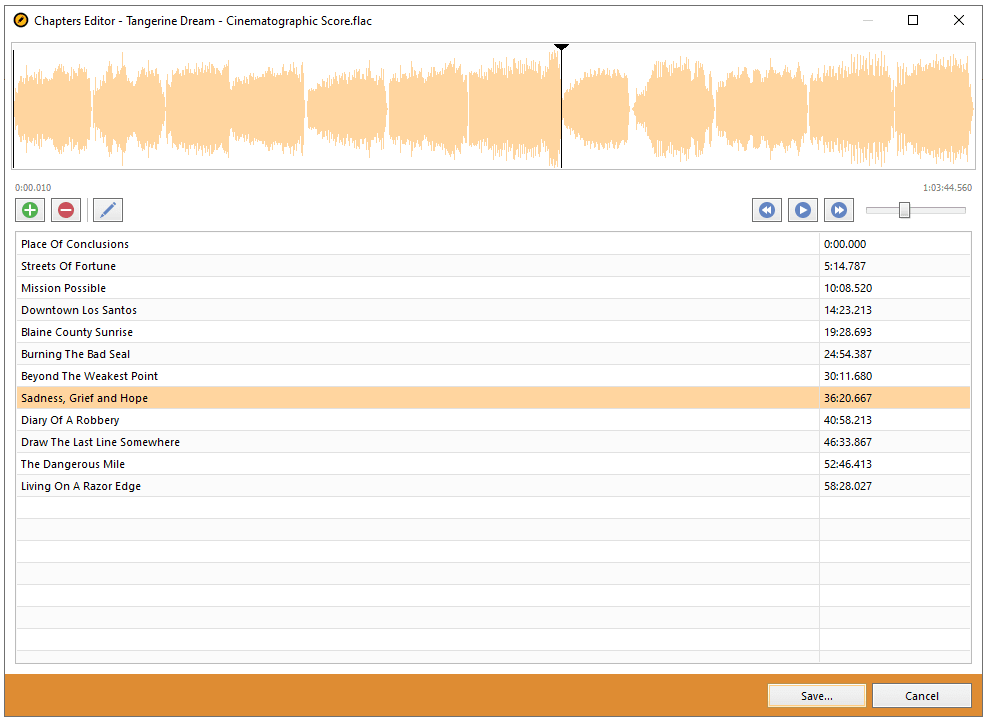Add a new chapter with the plus icon
986x721 pixels.
click(29, 210)
